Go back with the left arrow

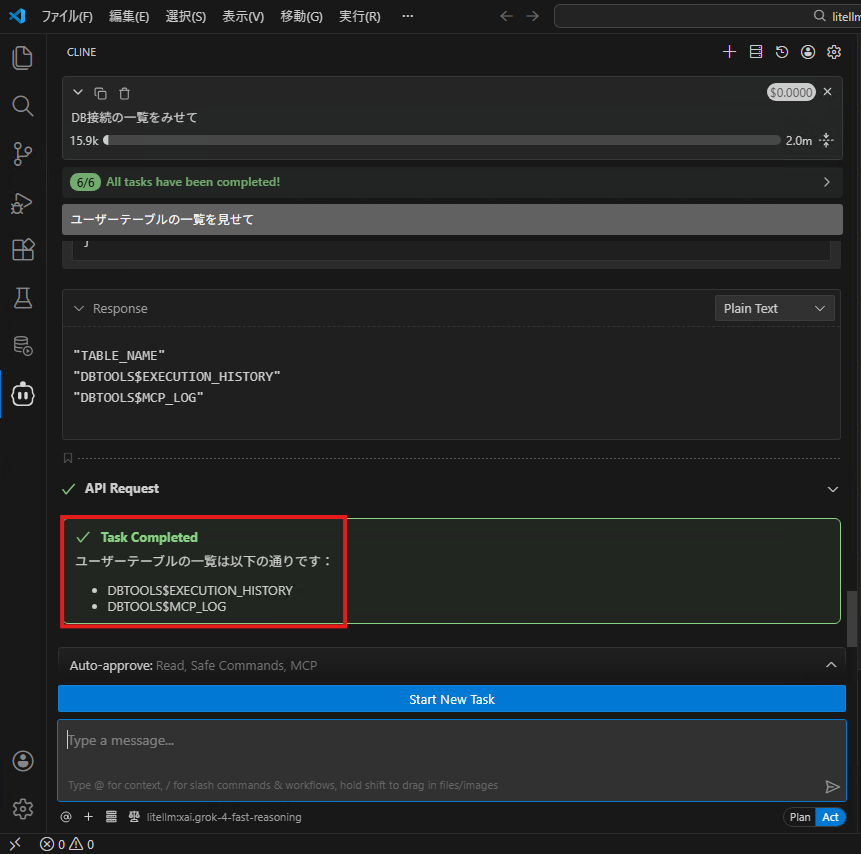tap(506, 16)
